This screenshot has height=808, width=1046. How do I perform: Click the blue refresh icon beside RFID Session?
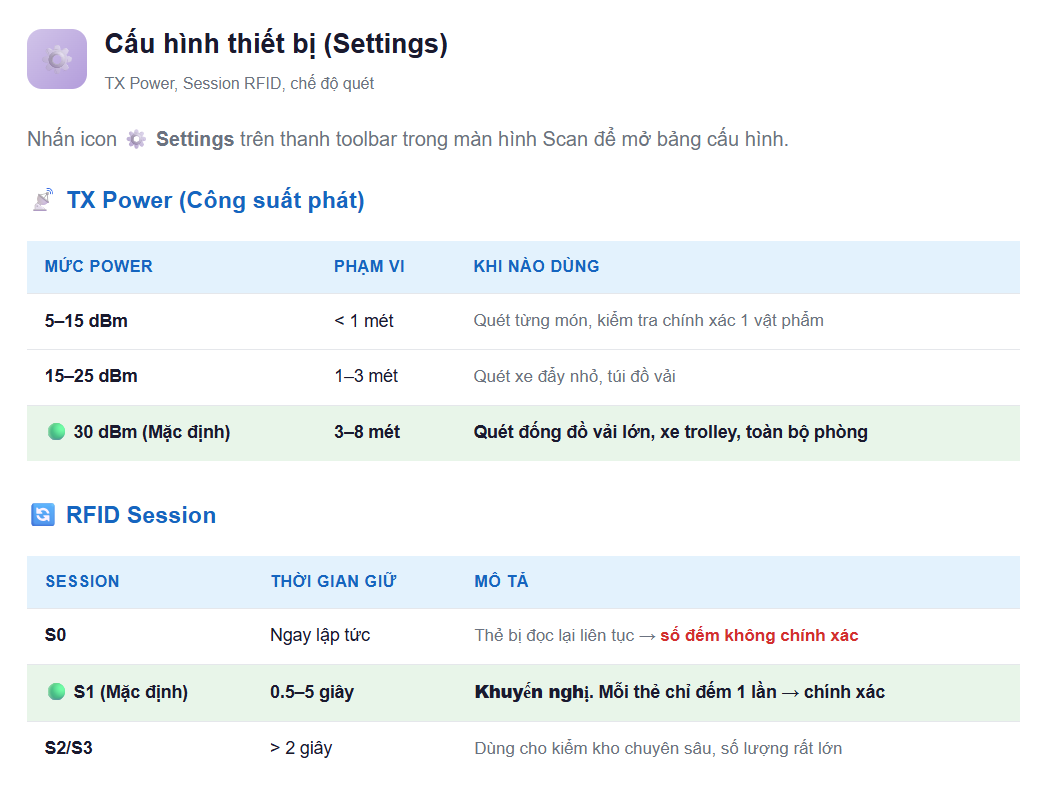[x=43, y=514]
